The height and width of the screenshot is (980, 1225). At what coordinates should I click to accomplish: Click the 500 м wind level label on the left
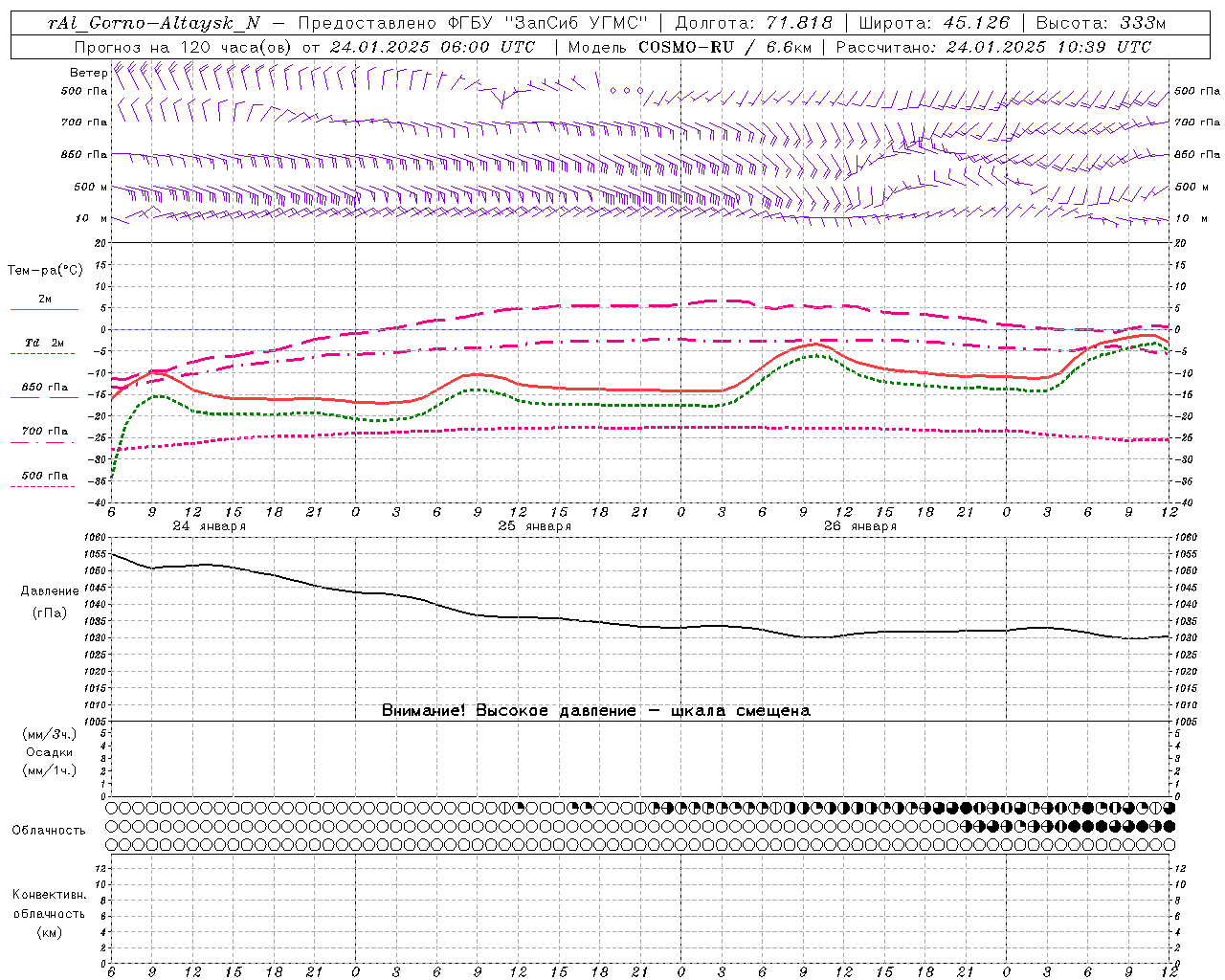click(92, 188)
